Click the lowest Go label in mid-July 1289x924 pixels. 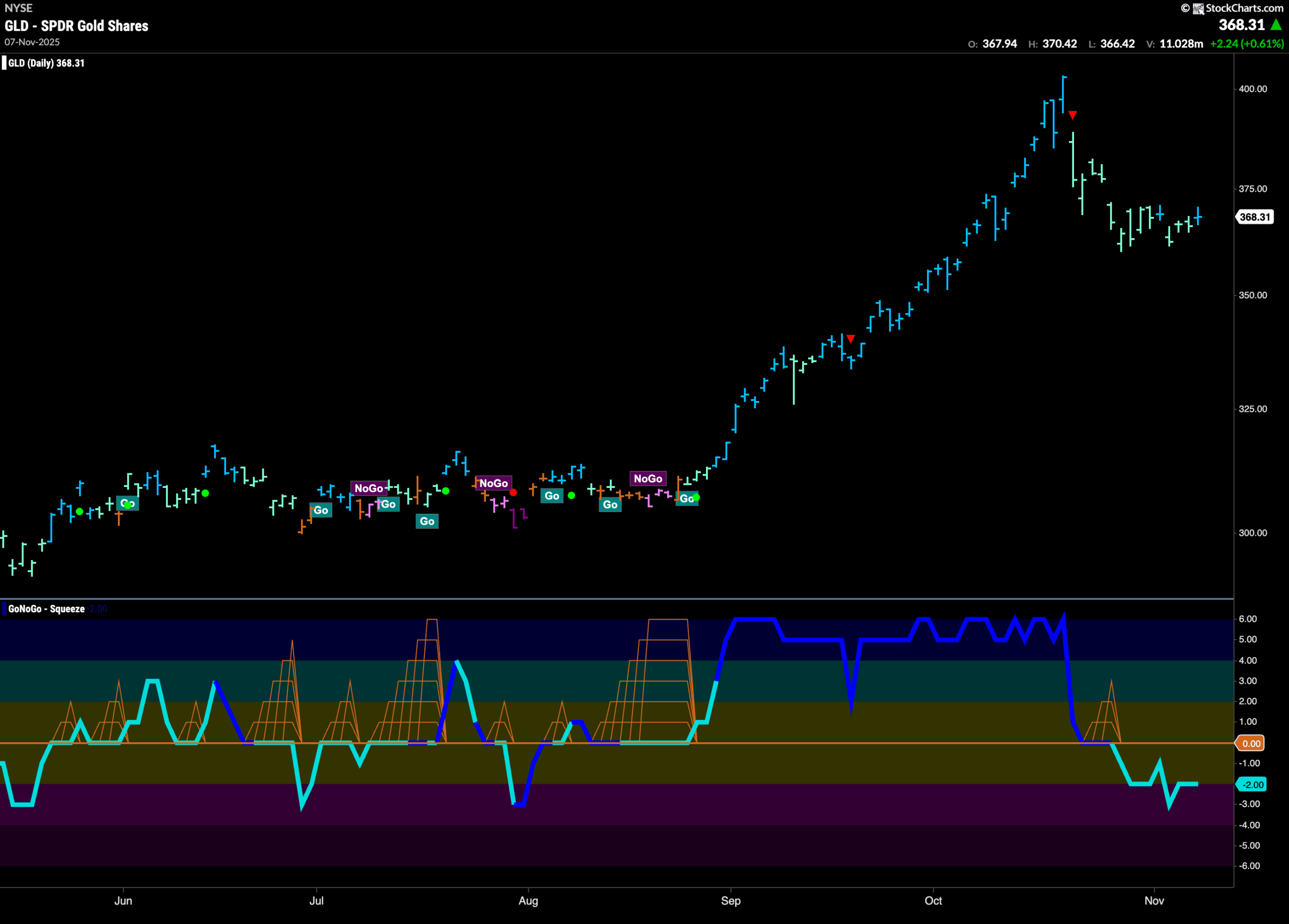(x=427, y=521)
